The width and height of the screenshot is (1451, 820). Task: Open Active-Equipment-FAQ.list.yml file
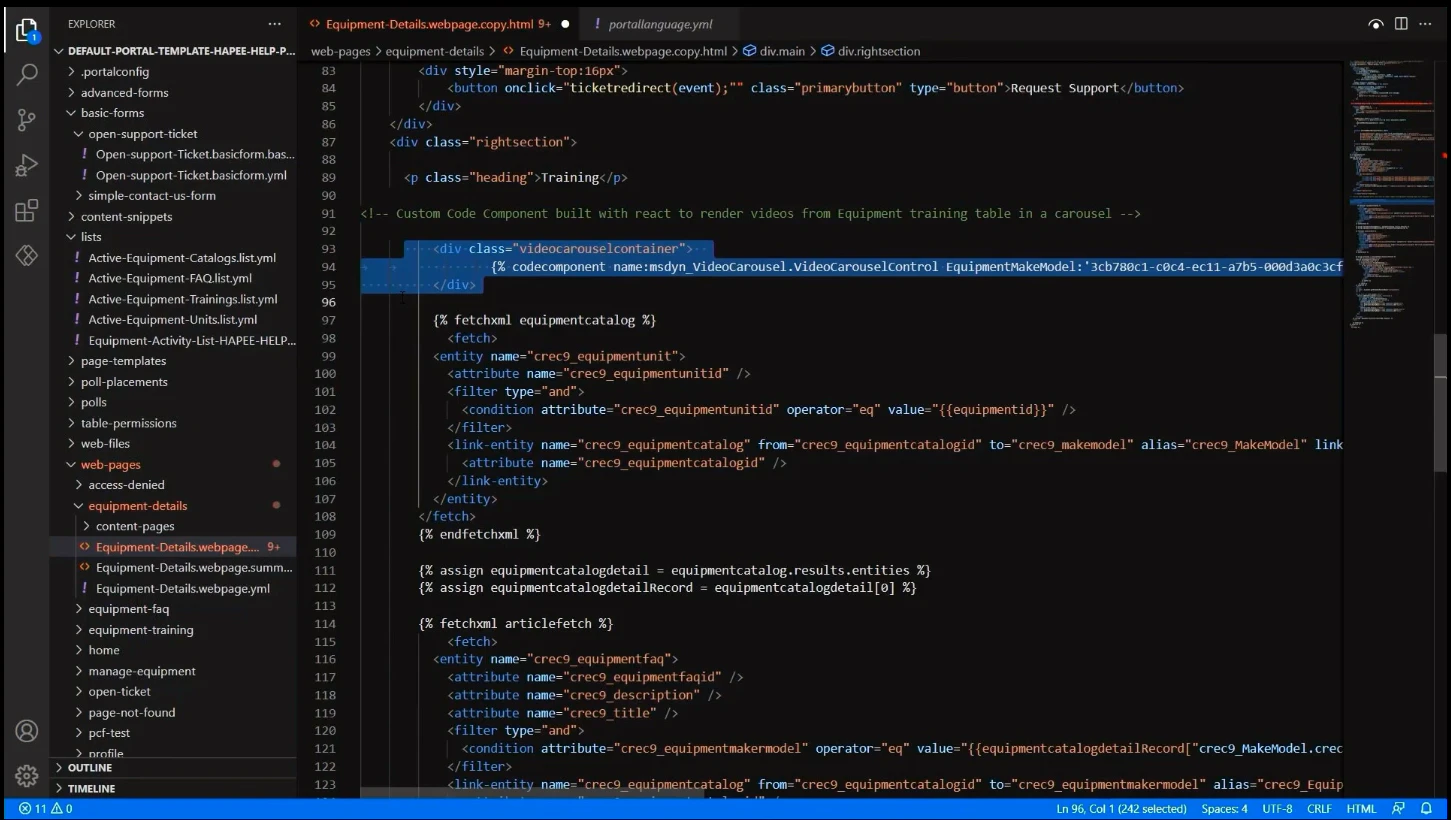pos(170,278)
